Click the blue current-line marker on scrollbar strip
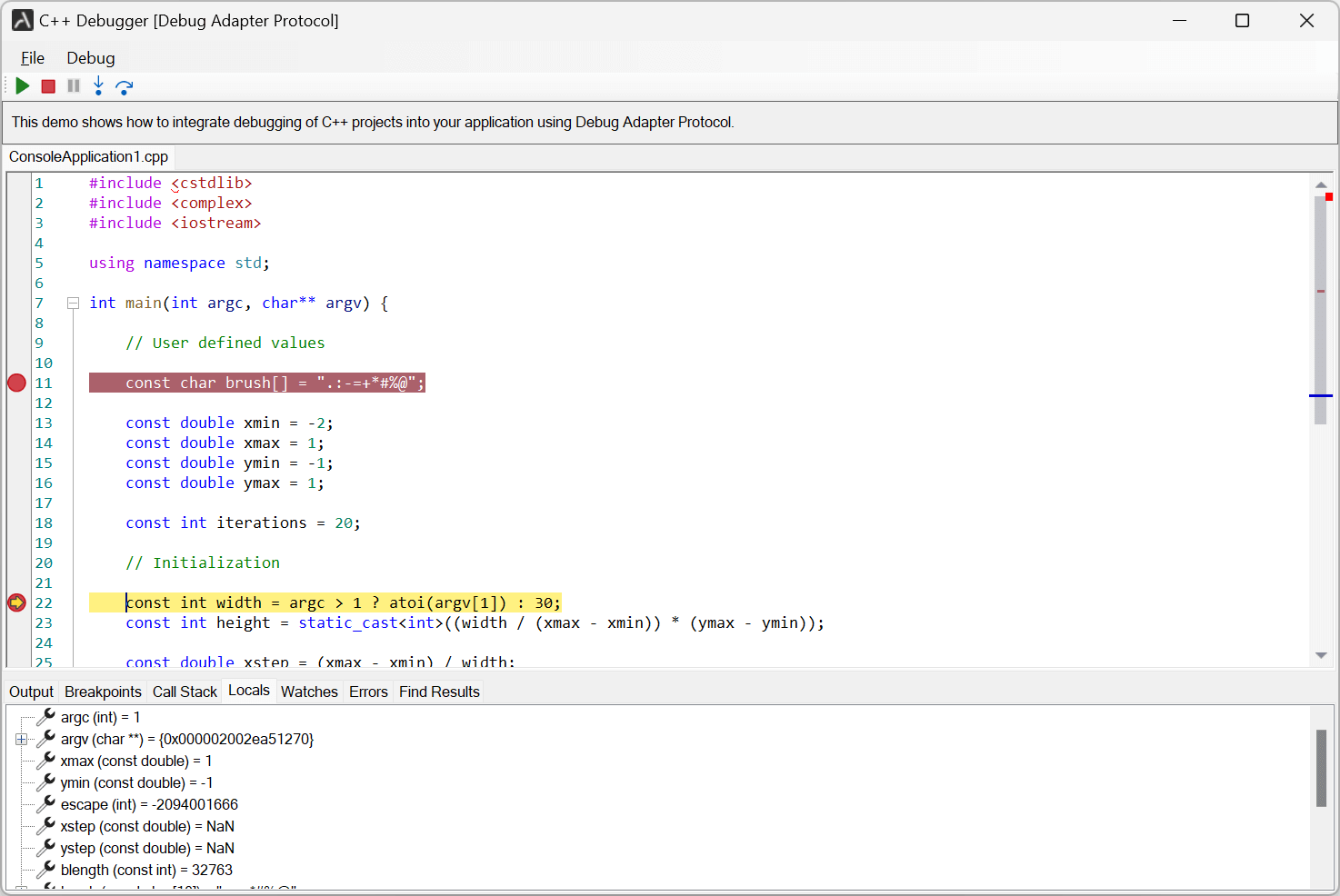This screenshot has width=1340, height=896. pos(1321,395)
